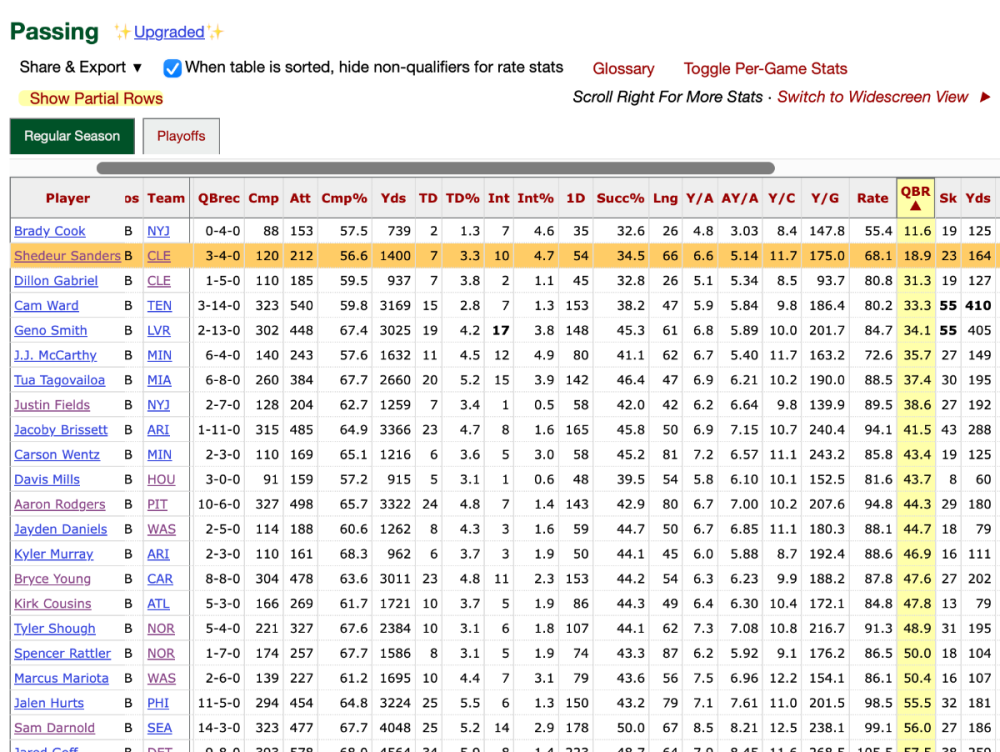Sort table by Rate column header

(x=872, y=198)
